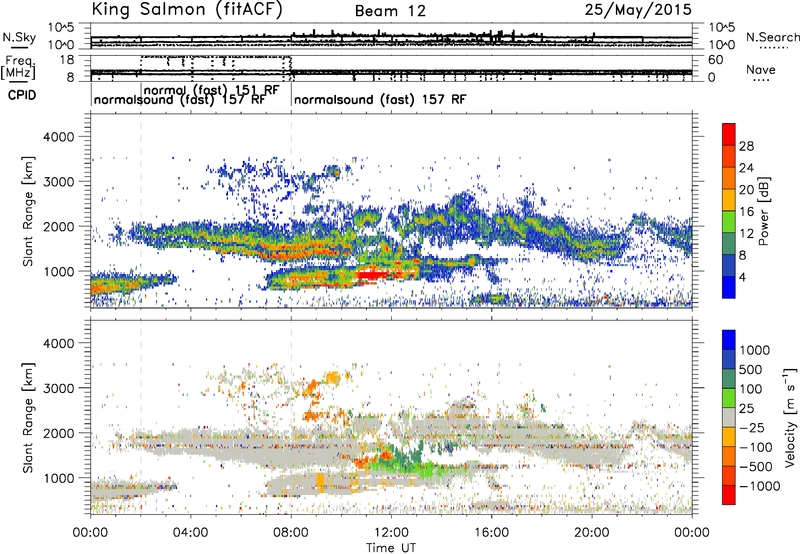The width and height of the screenshot is (800, 554).
Task: Pick the light green segment of the power colorbar
Action: click(x=729, y=222)
